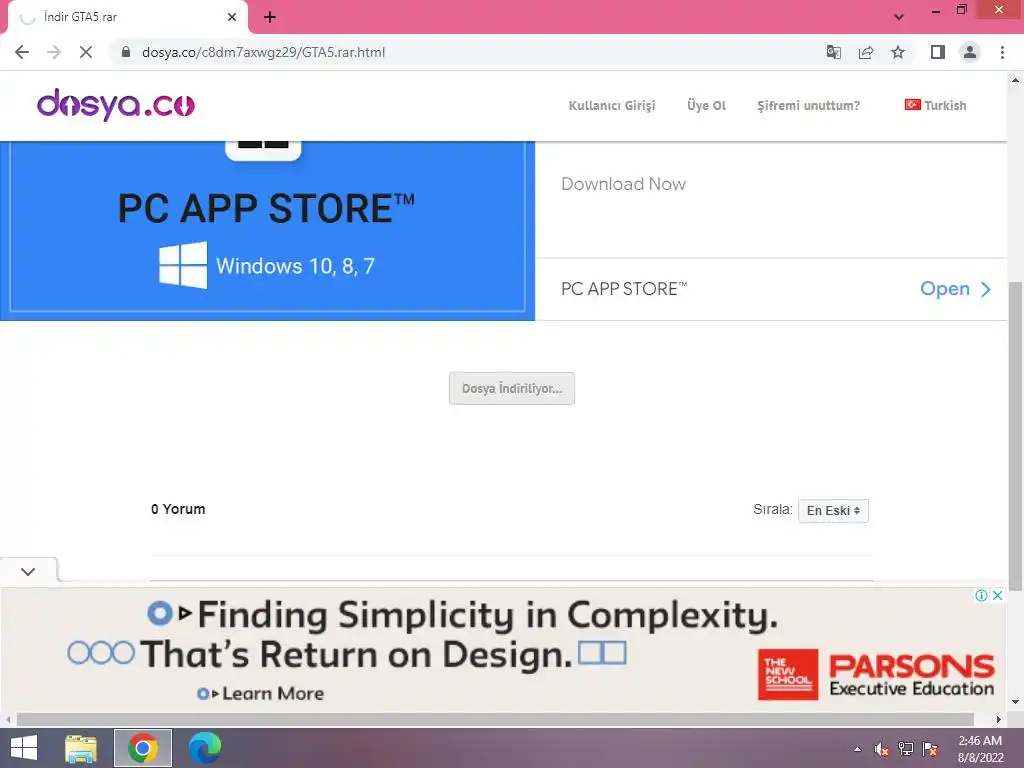
Task: View site security lock info
Action: point(126,52)
